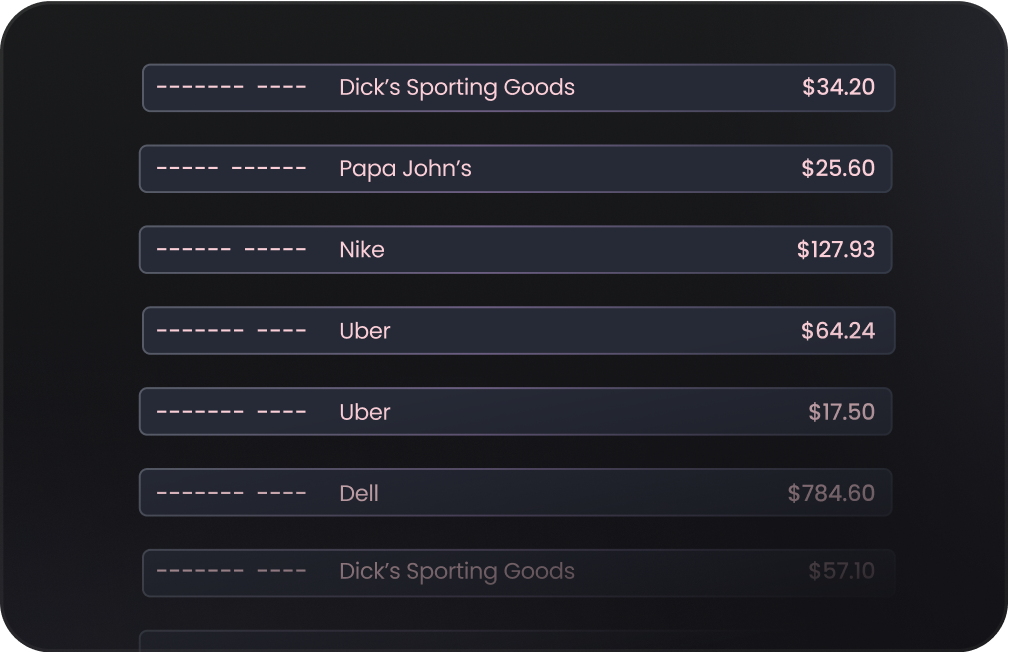Click masked date in Uber $17.50 row
Image resolution: width=1009 pixels, height=652 pixels.
231,412
